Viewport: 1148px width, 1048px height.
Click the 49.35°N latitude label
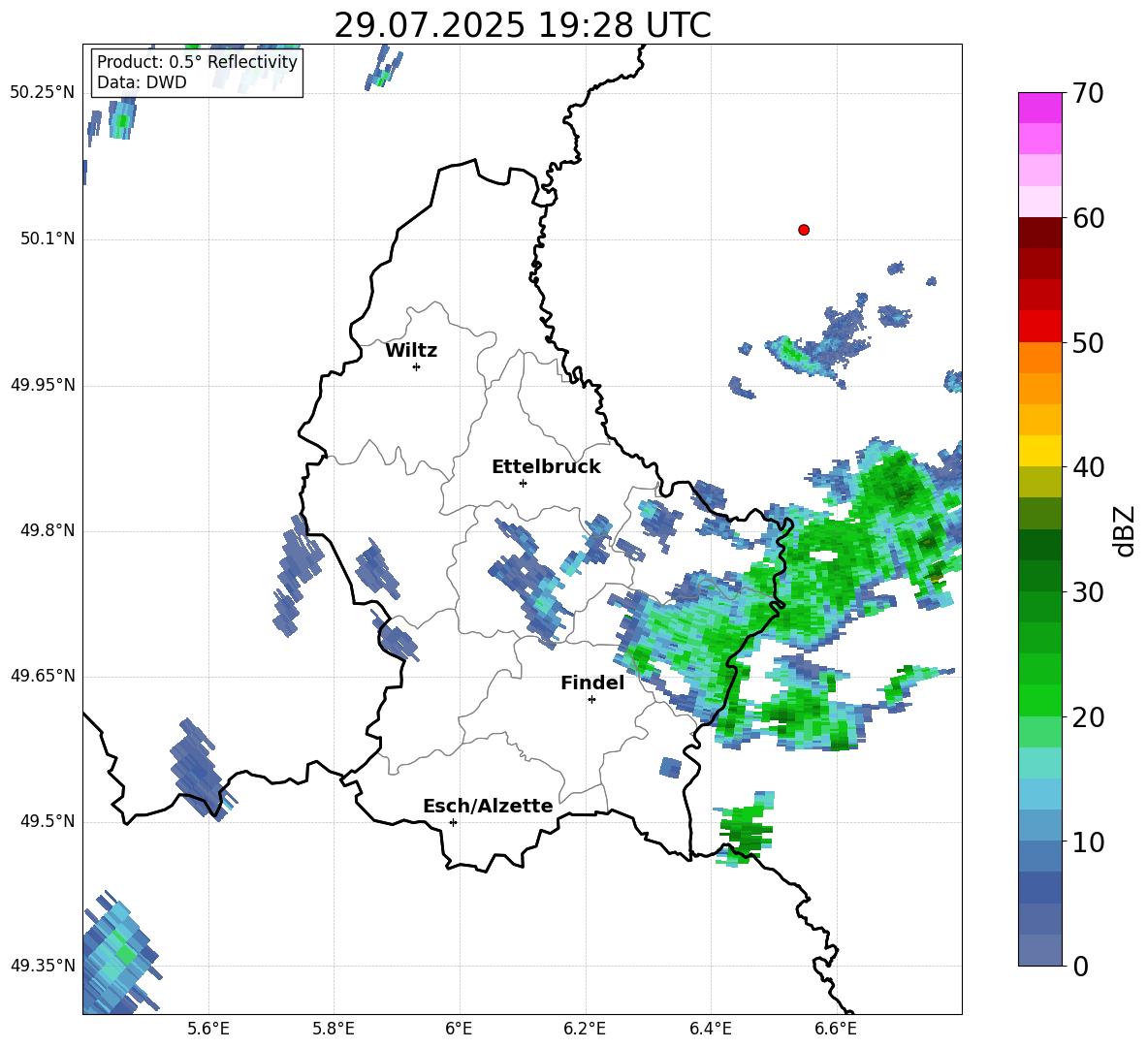[x=43, y=966]
